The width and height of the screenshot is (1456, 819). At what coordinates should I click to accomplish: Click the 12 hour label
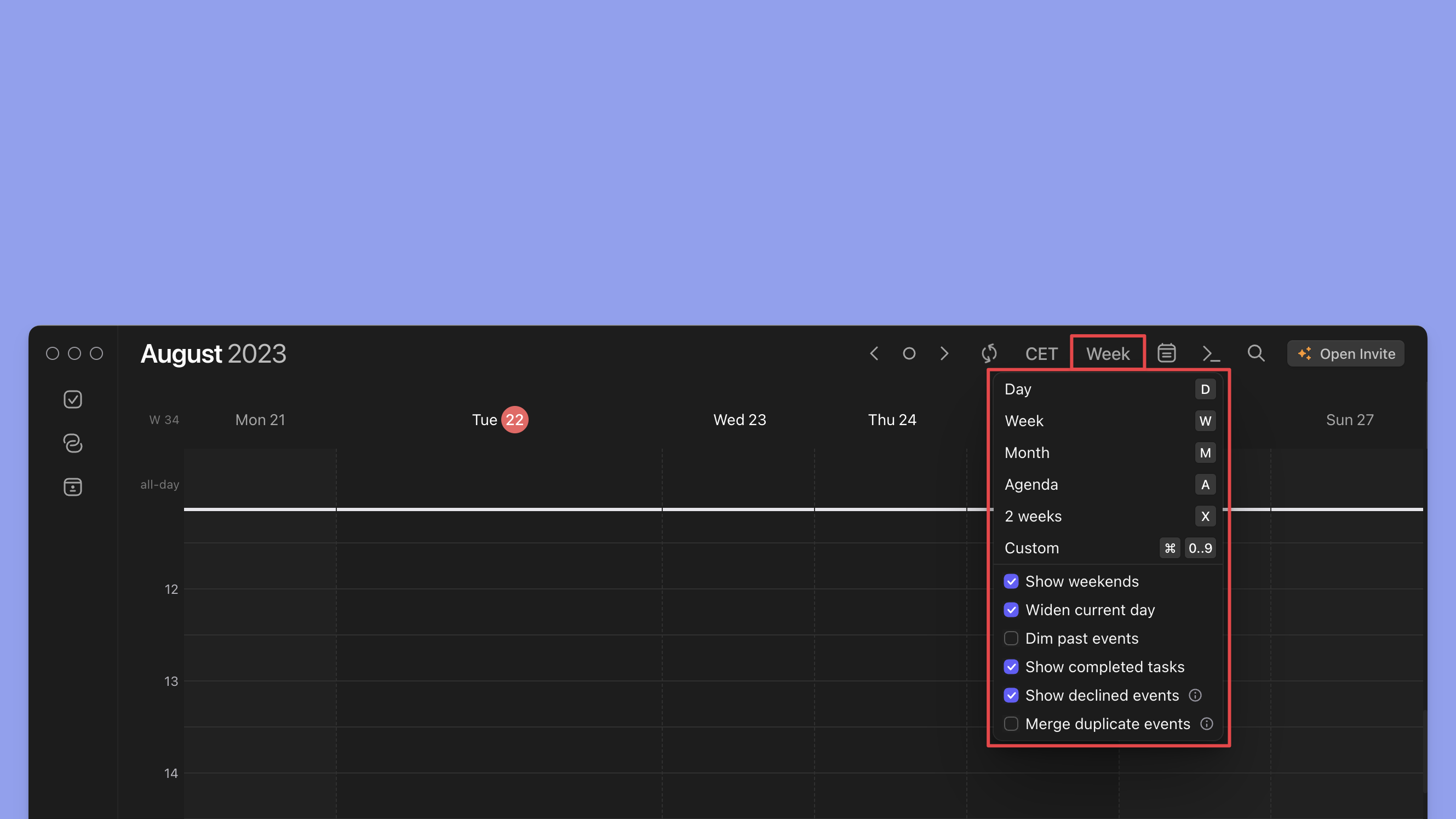[171, 589]
